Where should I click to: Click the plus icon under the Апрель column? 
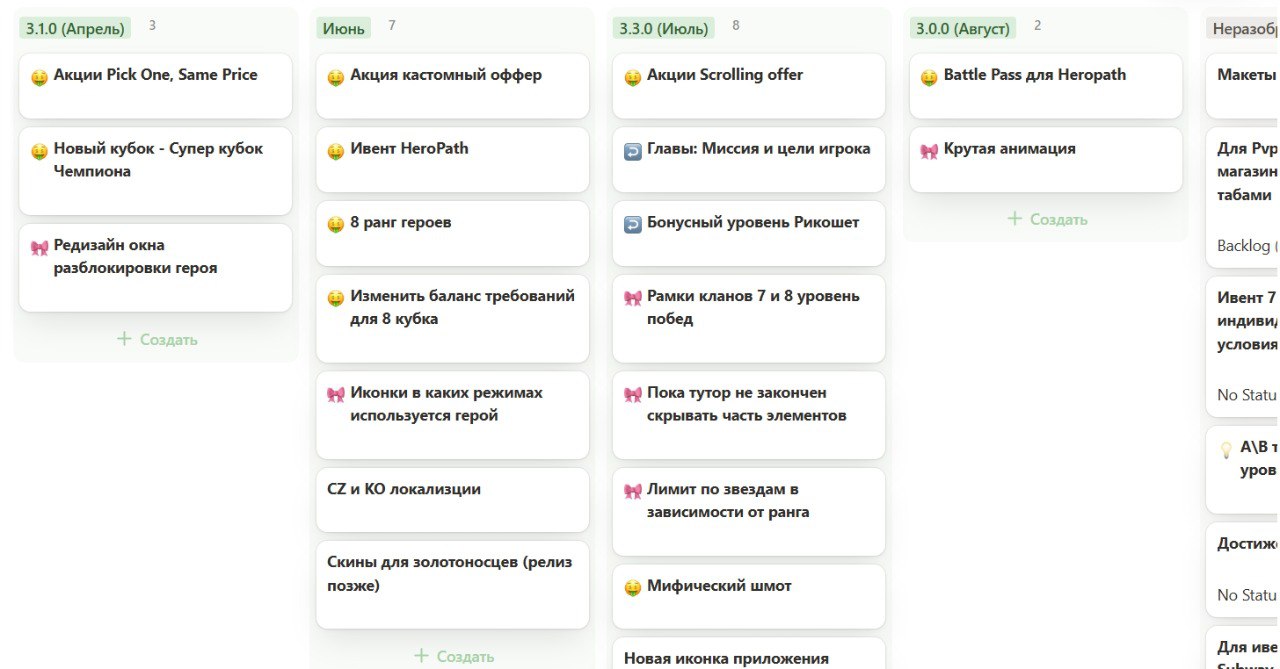(124, 339)
